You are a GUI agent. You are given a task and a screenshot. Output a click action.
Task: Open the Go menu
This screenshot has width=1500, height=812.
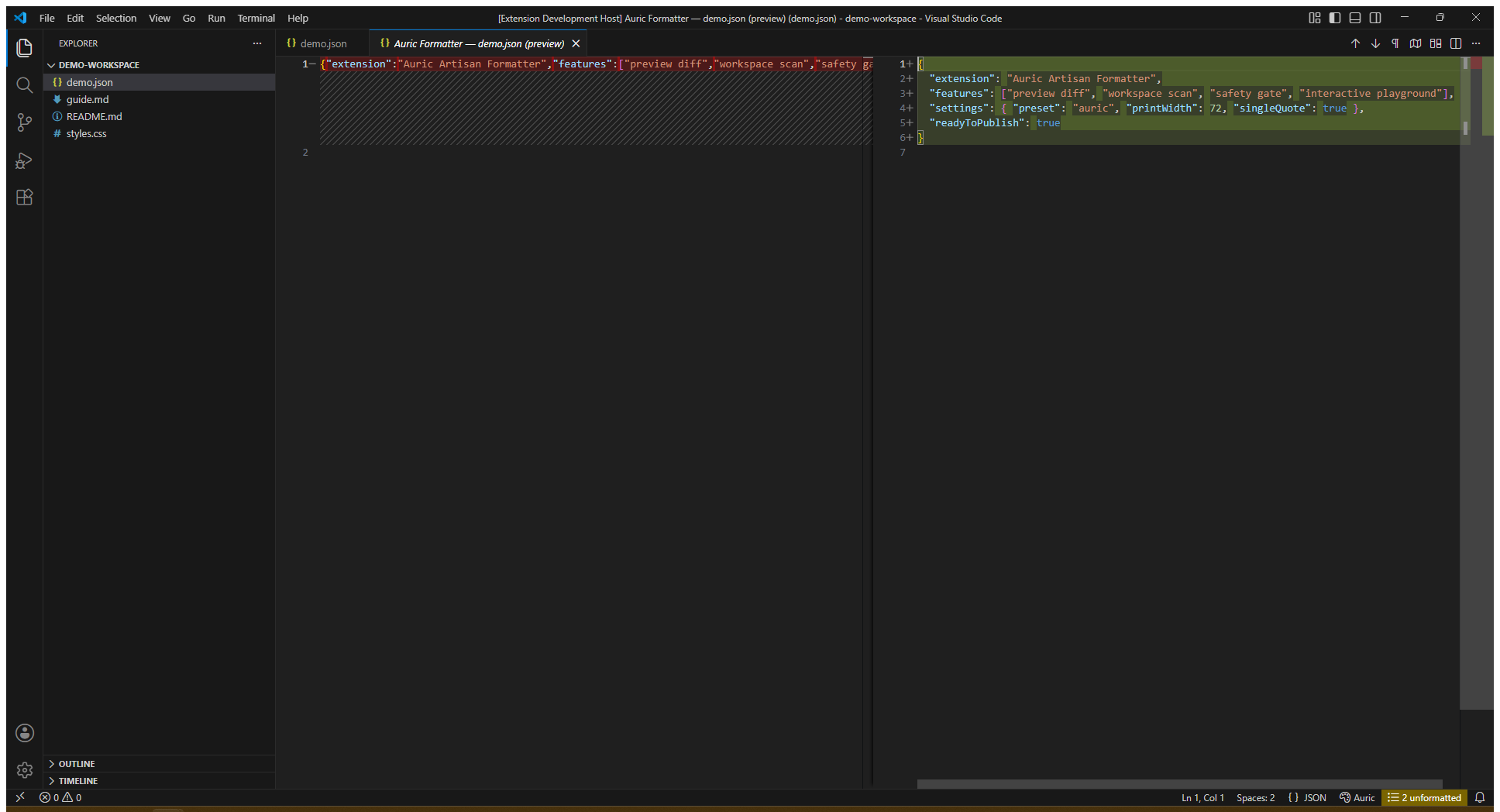tap(189, 18)
